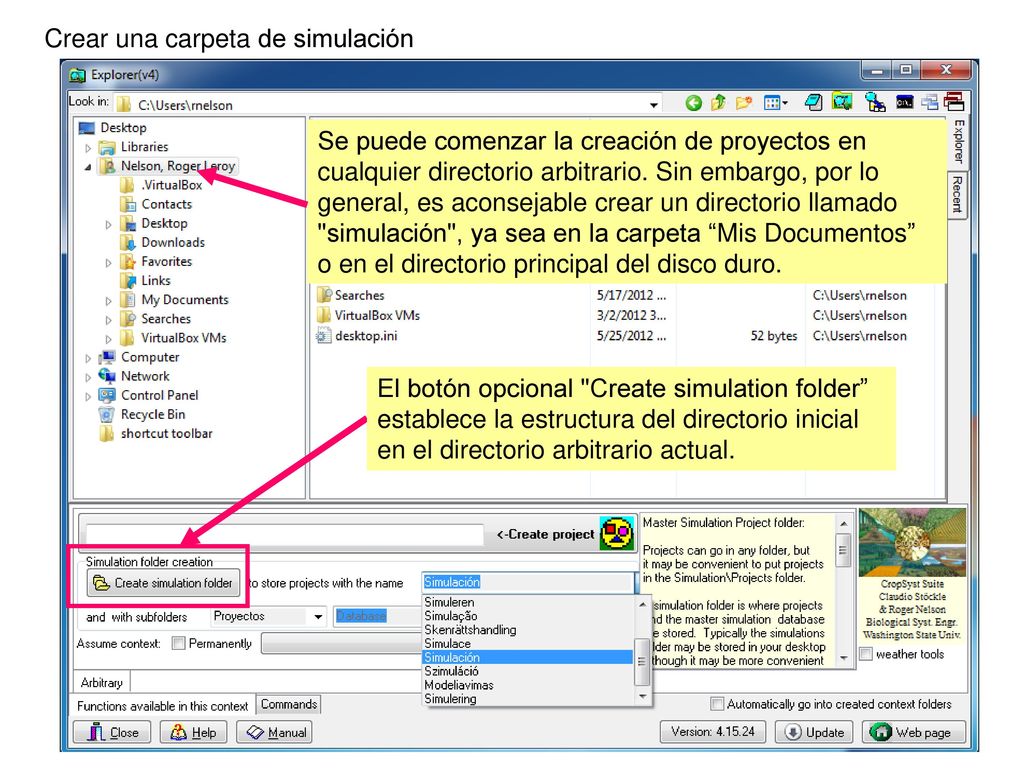Expand the My Documents tree node
Viewport: 1024px width, 768px height.
108,301
